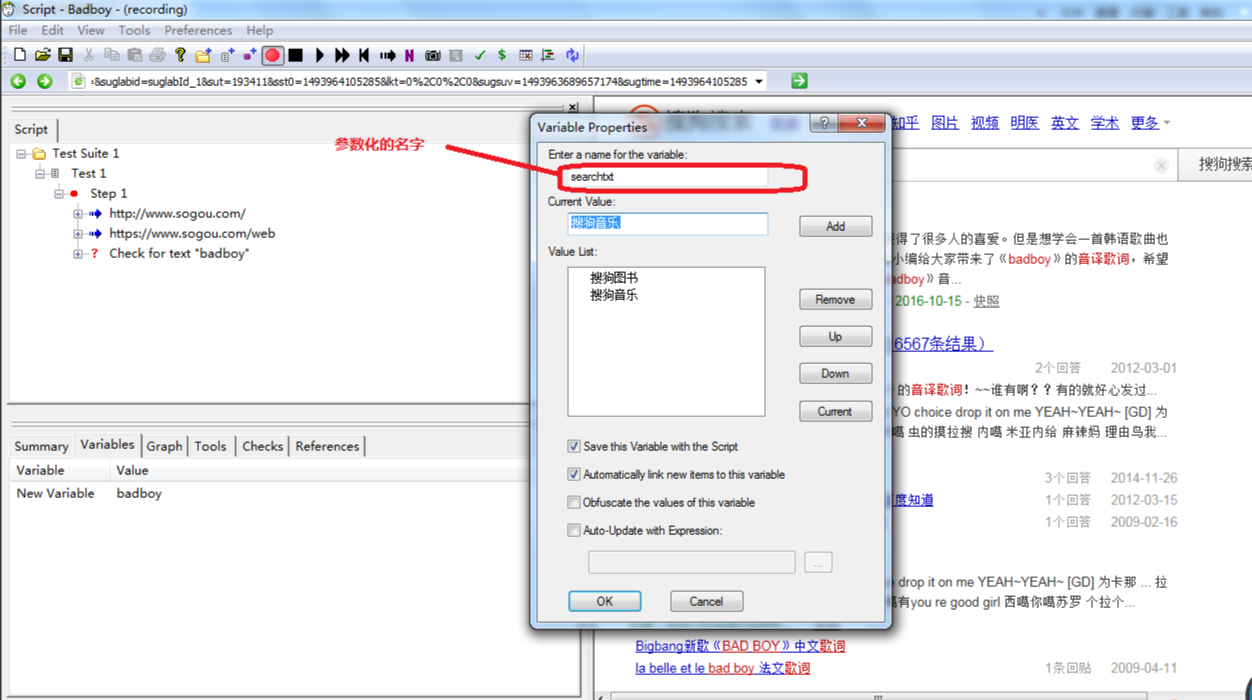Open the File menu

pyautogui.click(x=18, y=30)
